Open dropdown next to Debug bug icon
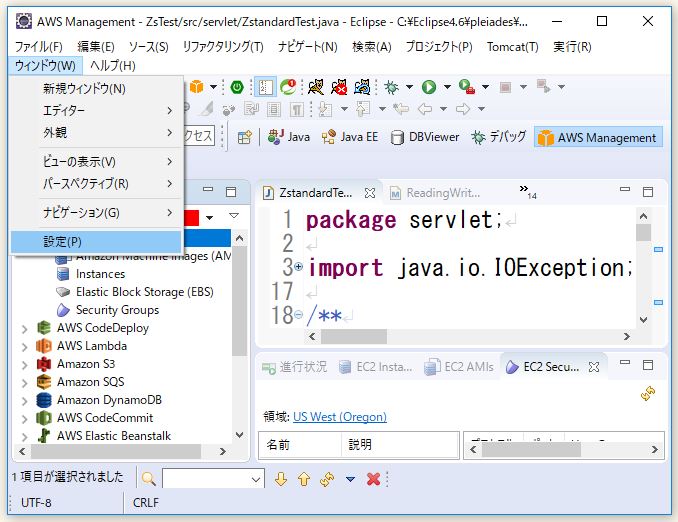The height and width of the screenshot is (522, 678). (x=409, y=87)
